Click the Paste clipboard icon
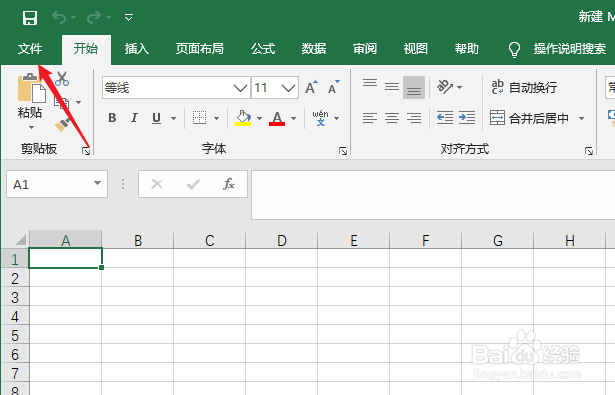 coord(31,88)
